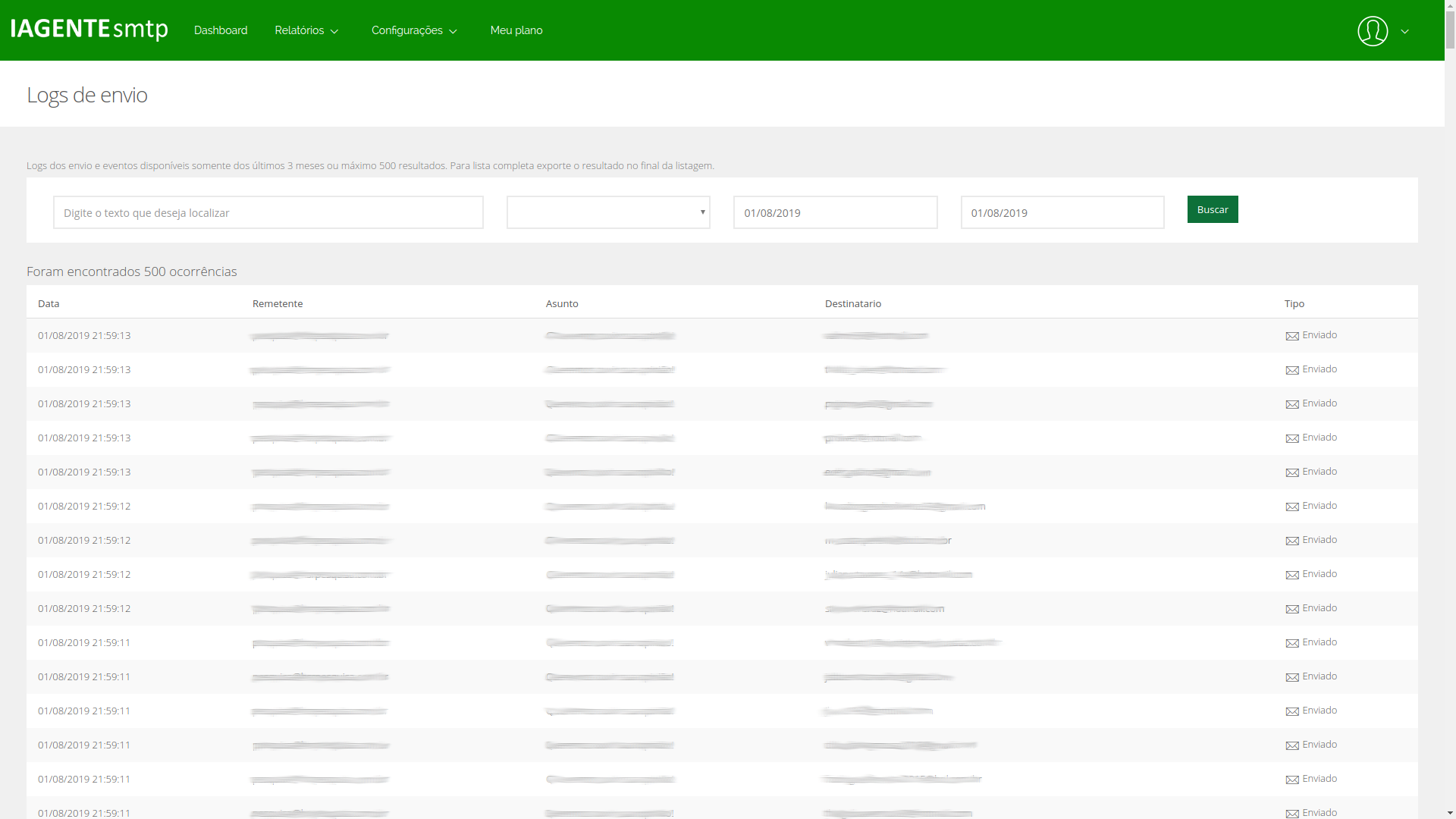Open the Relatórios dropdown menu
Viewport: 1456px width, 819px height.
(300, 30)
